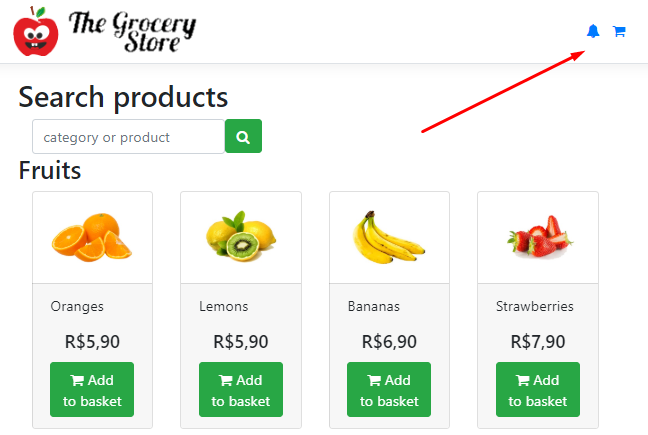The width and height of the screenshot is (648, 435).
Task: Add Strawberries to basket
Action: 538,390
